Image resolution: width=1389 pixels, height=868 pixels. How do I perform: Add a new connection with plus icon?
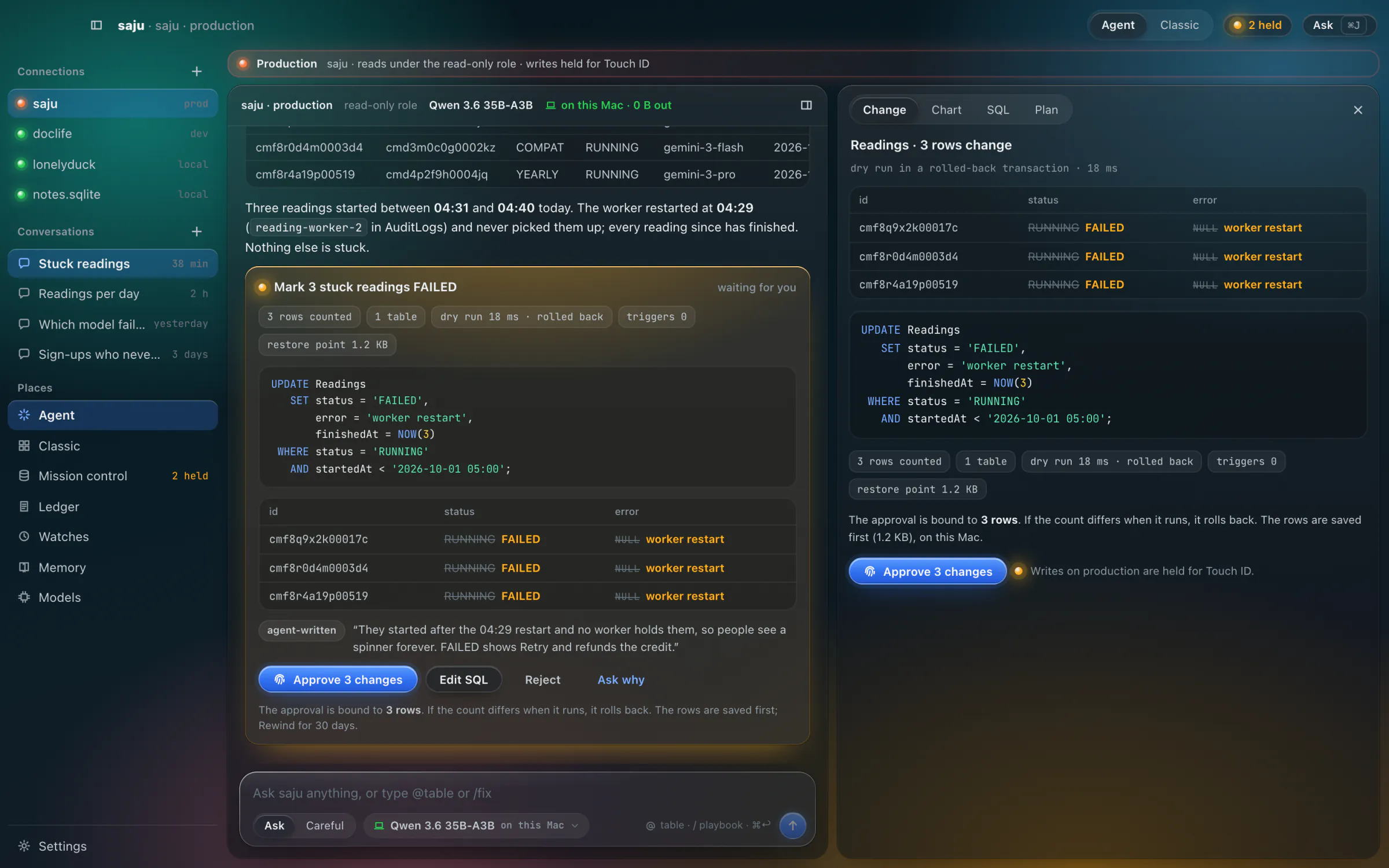point(197,71)
